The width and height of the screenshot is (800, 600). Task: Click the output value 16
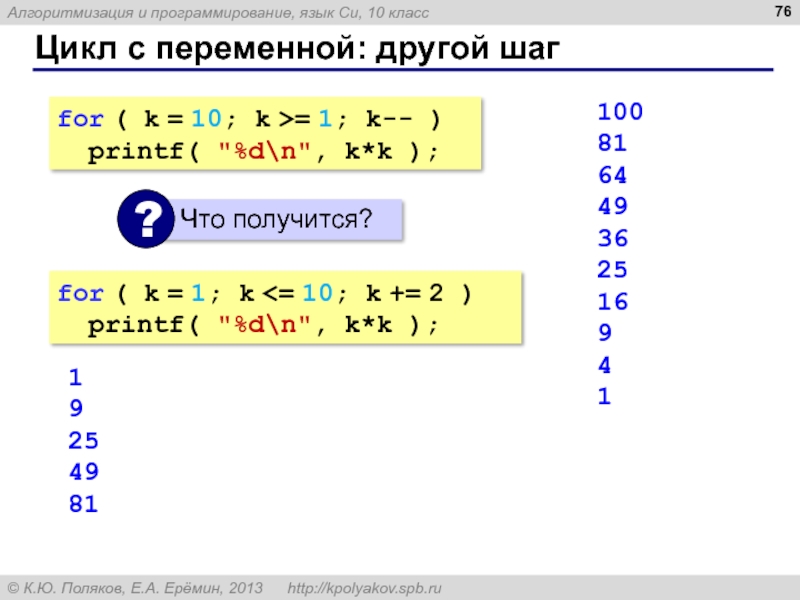(x=612, y=302)
